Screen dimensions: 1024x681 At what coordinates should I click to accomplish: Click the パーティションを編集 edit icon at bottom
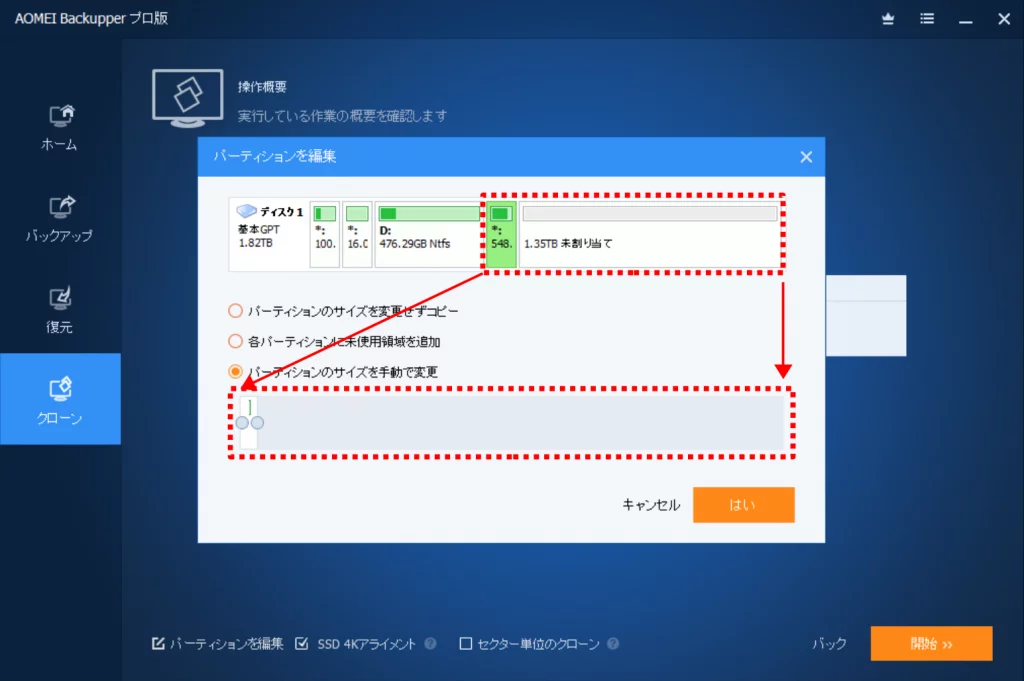tap(158, 644)
